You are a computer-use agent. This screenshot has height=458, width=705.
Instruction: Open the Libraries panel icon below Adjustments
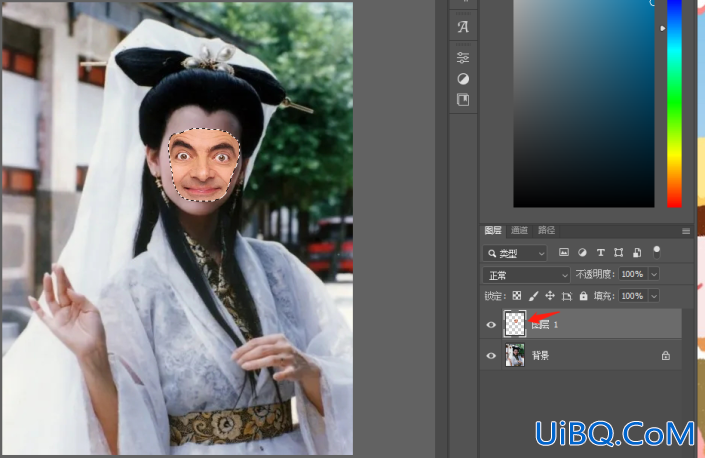coord(463,100)
